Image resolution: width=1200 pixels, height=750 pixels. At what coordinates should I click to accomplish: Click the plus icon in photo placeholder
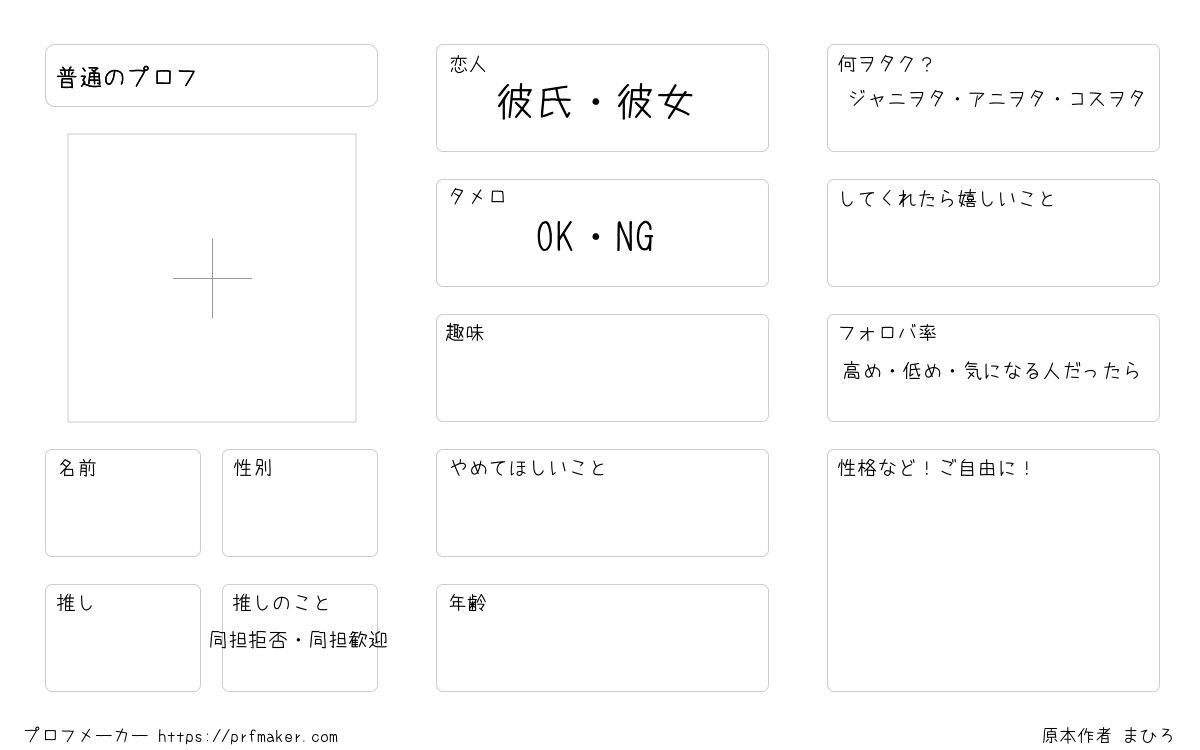coord(212,278)
